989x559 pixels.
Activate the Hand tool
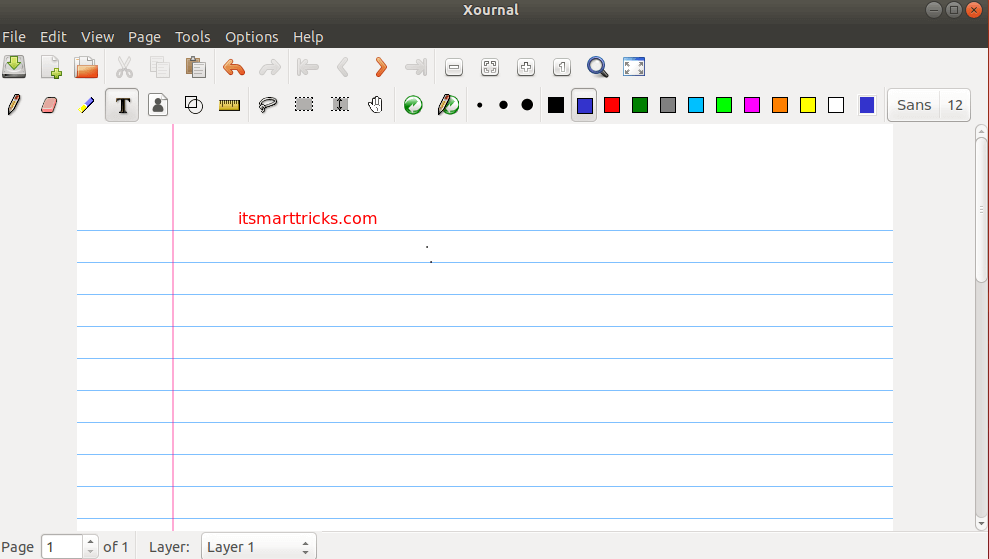pyautogui.click(x=375, y=105)
